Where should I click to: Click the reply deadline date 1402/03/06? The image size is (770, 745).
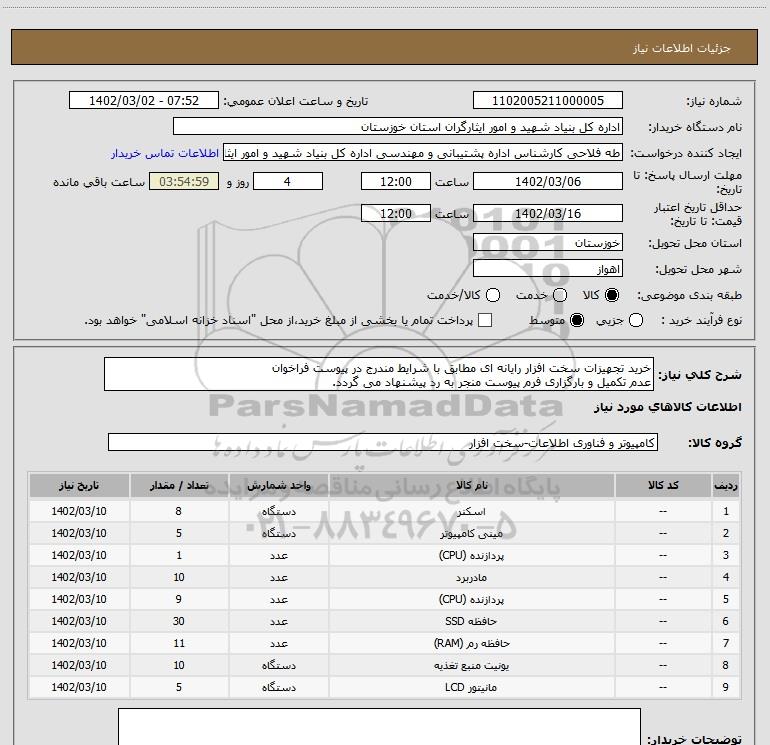[x=548, y=182]
